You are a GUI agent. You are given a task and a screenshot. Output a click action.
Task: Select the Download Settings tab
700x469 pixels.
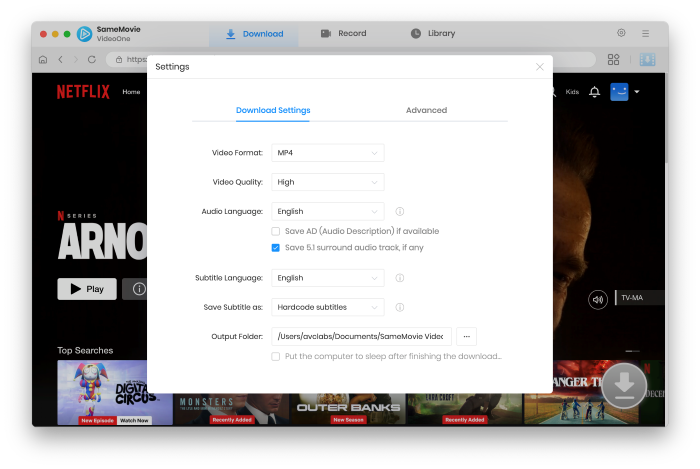point(273,110)
